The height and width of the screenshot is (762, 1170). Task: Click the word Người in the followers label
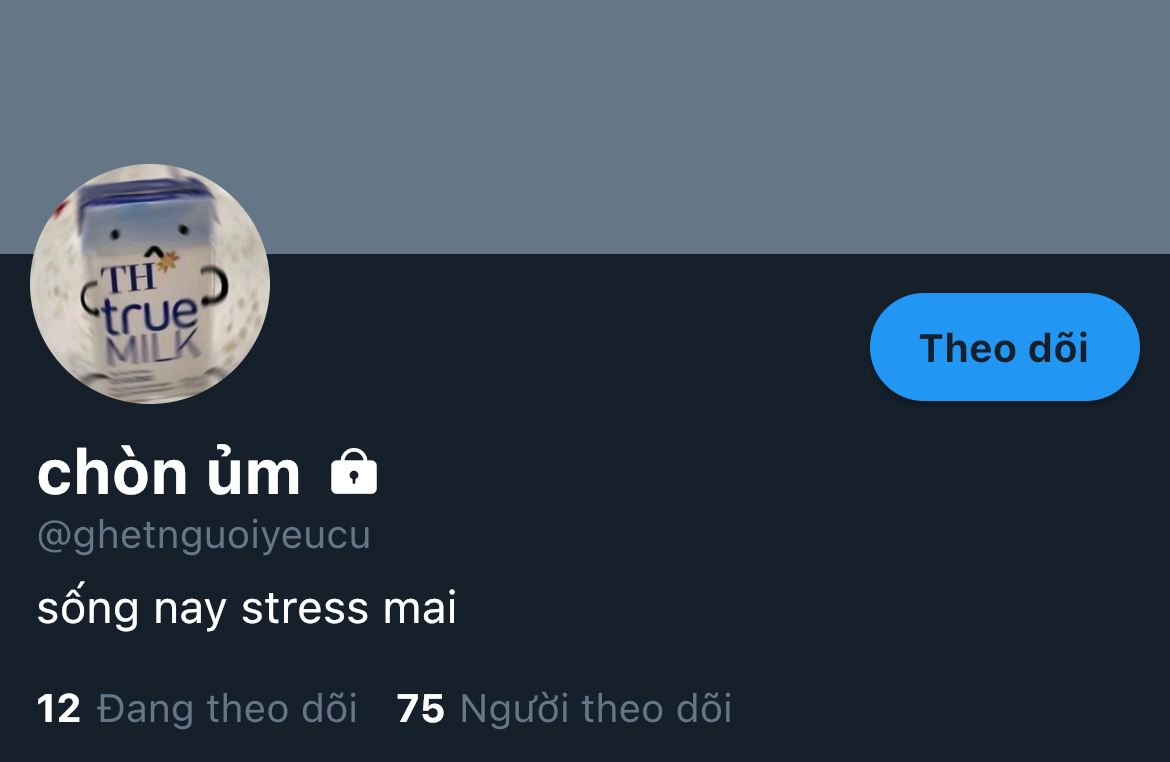(515, 708)
